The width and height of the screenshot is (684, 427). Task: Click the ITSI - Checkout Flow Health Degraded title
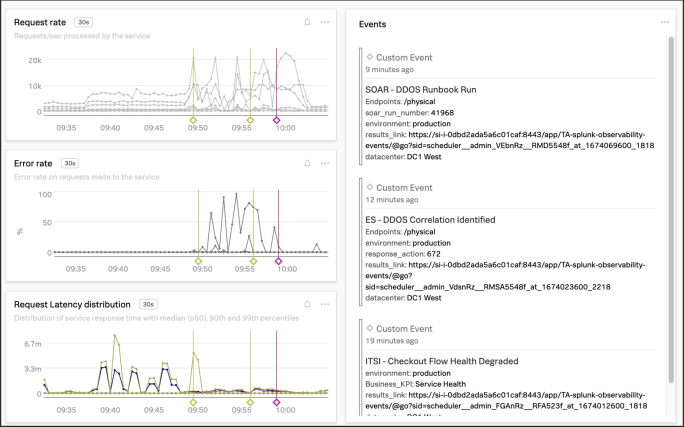pyautogui.click(x=441, y=361)
